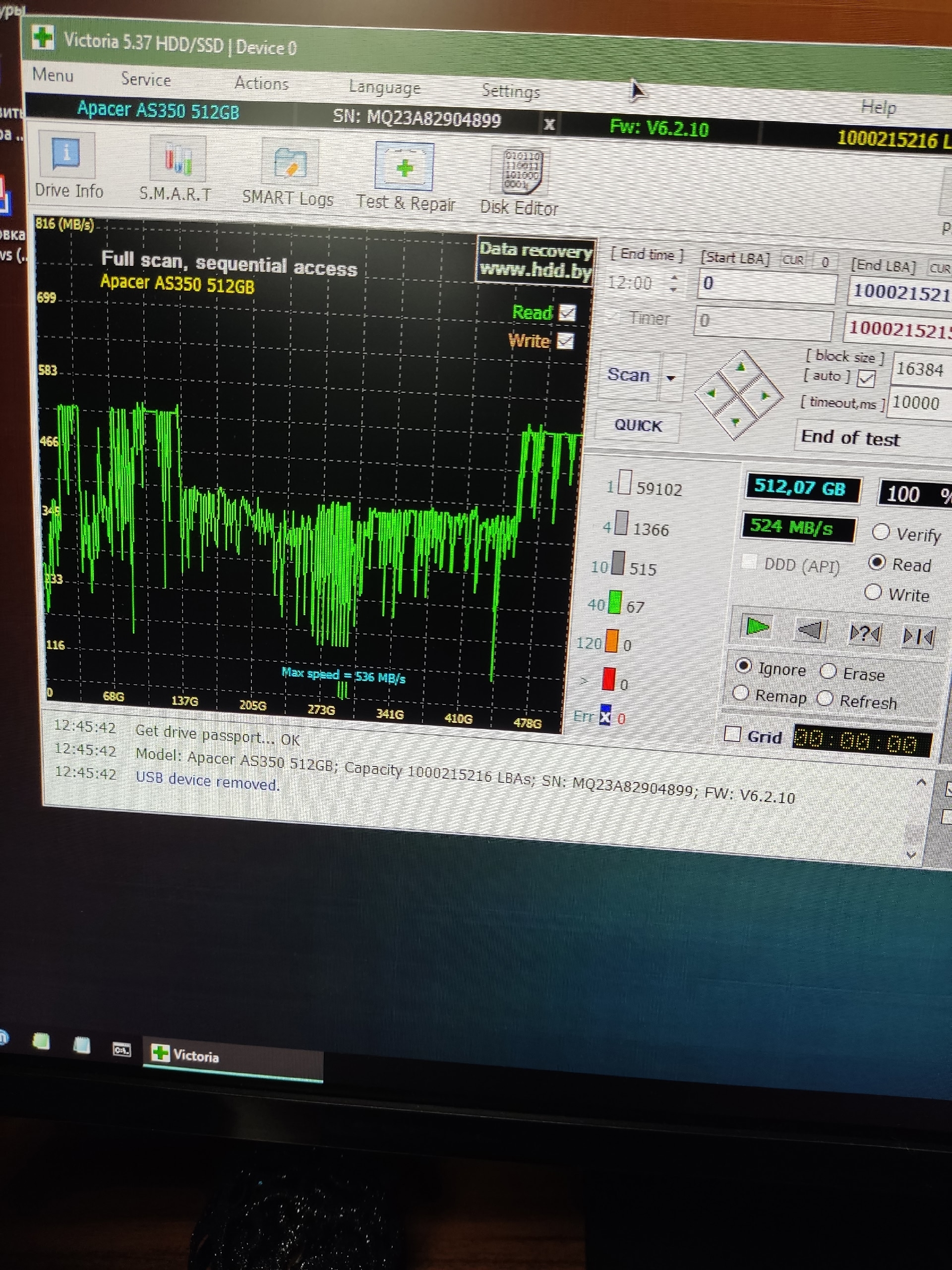Select the Test & Repair icon

tap(405, 168)
